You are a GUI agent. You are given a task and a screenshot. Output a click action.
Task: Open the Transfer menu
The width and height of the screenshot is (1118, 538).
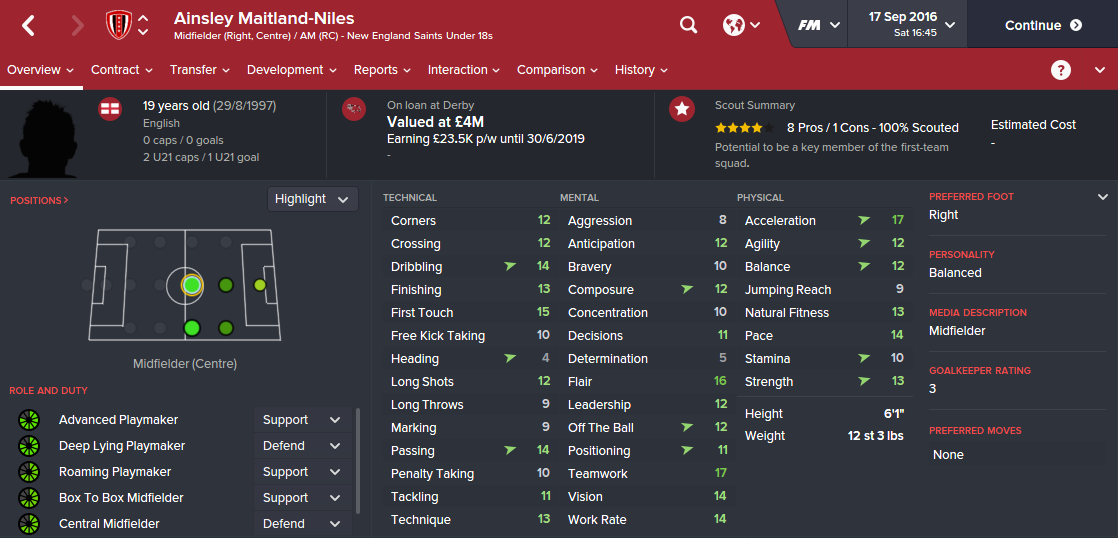pos(200,70)
